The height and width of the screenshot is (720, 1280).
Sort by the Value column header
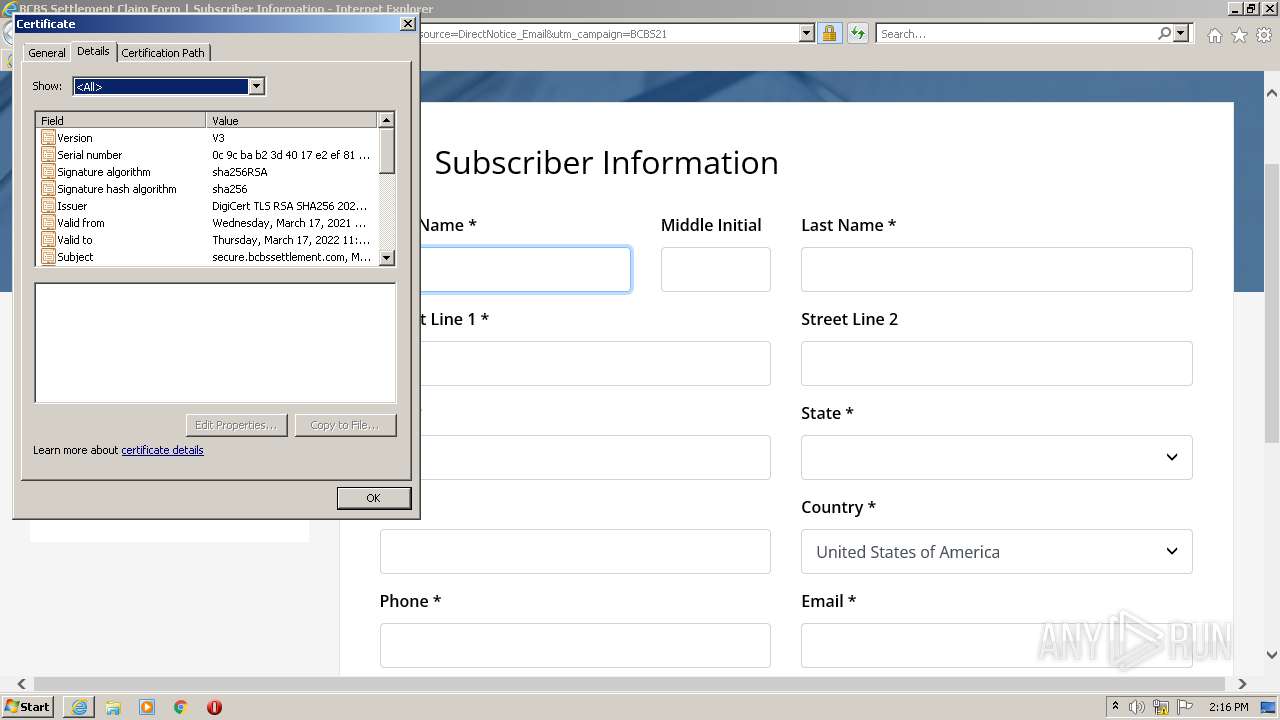click(x=292, y=120)
